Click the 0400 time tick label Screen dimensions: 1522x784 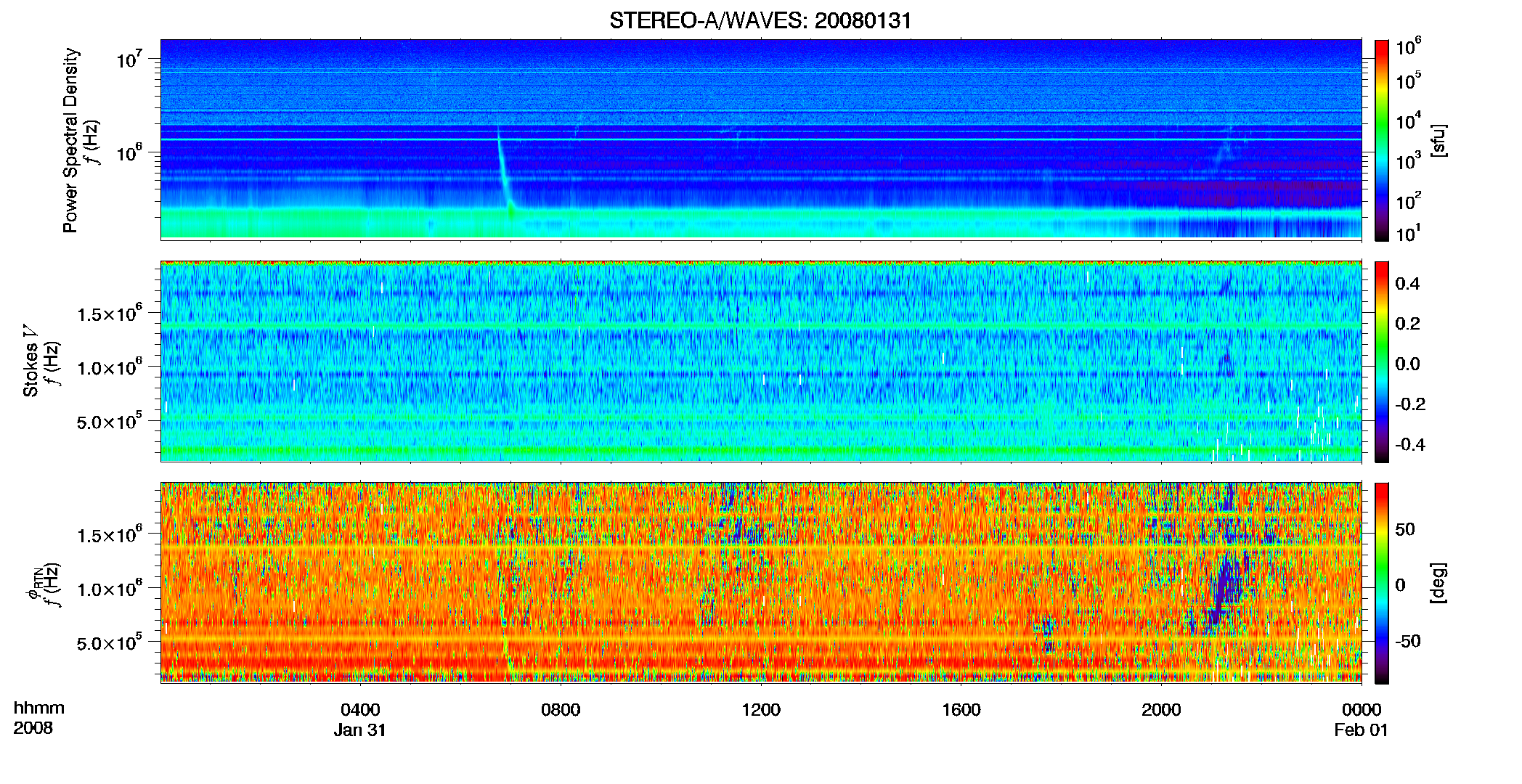pos(360,710)
